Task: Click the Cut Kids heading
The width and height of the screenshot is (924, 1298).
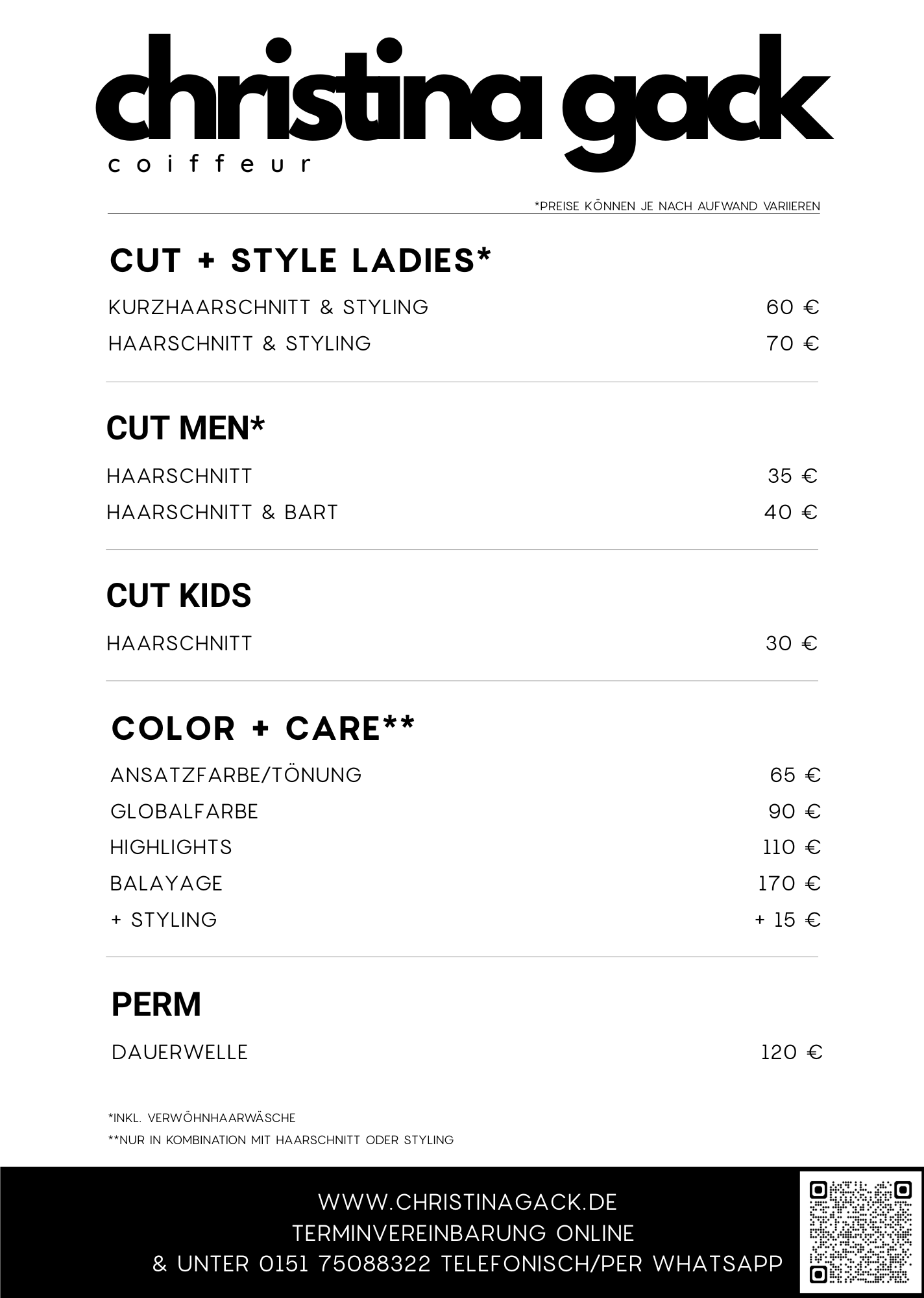Action: pos(178,596)
